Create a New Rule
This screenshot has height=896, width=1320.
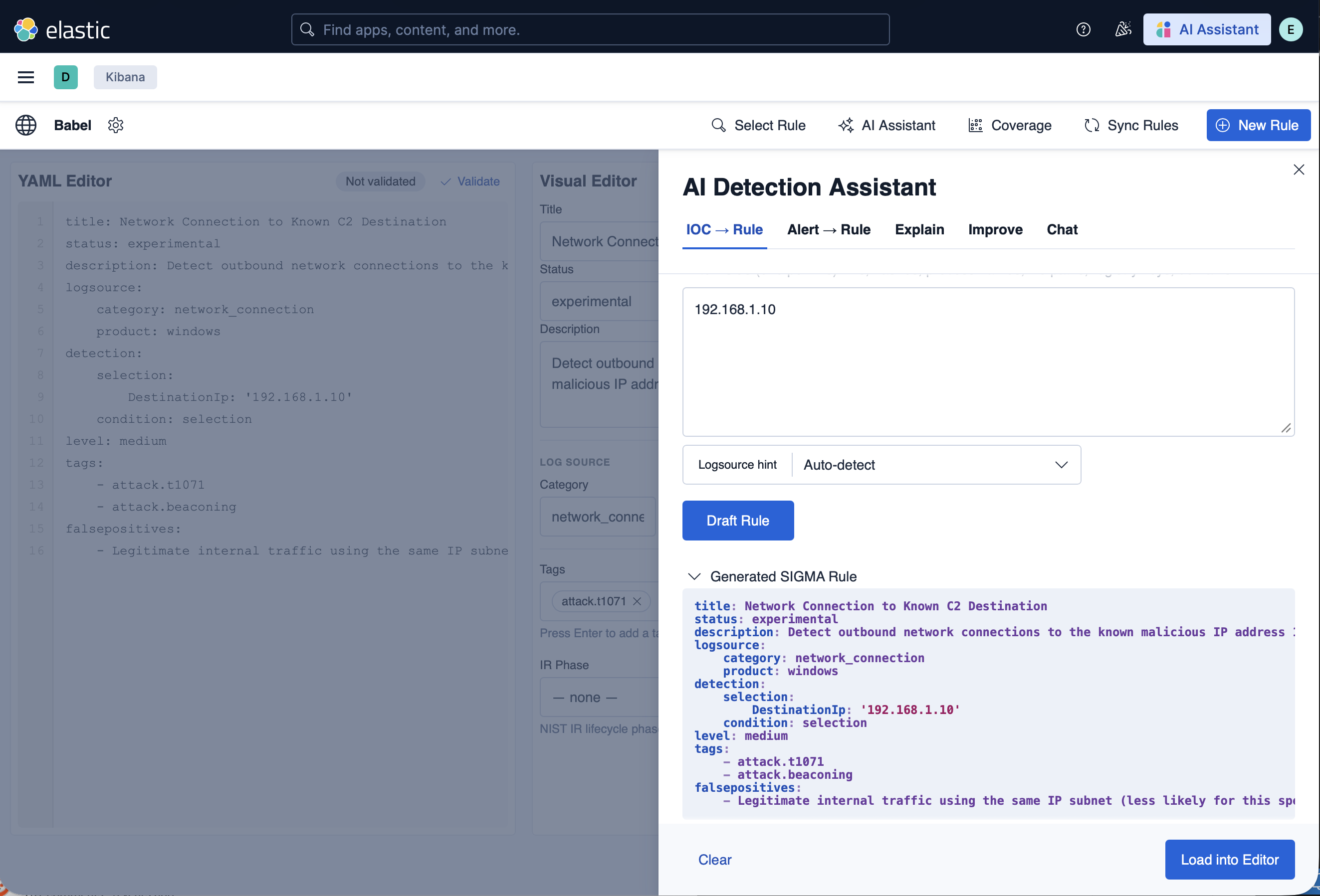point(1258,125)
